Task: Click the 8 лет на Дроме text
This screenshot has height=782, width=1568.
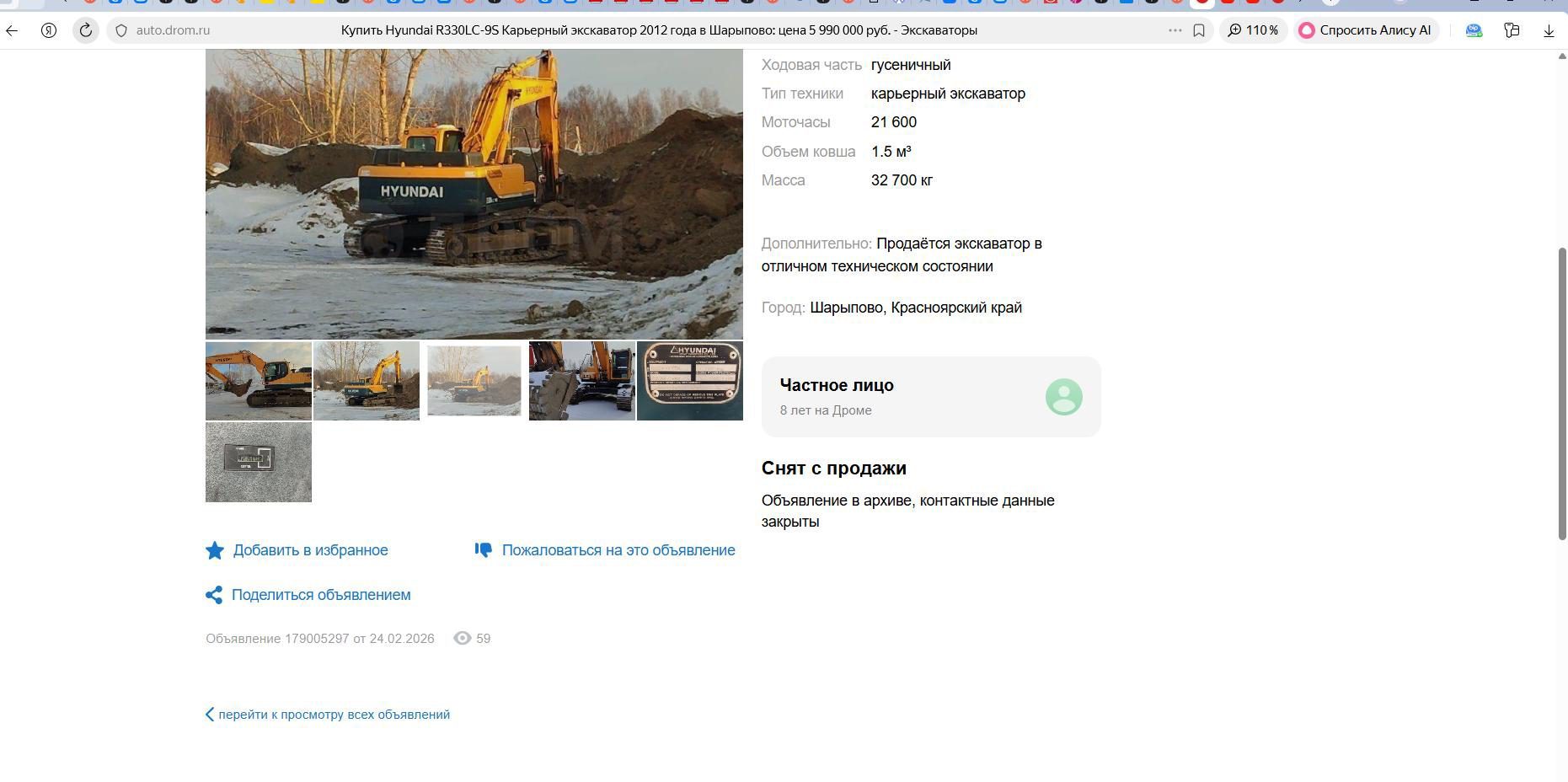Action: [x=826, y=410]
